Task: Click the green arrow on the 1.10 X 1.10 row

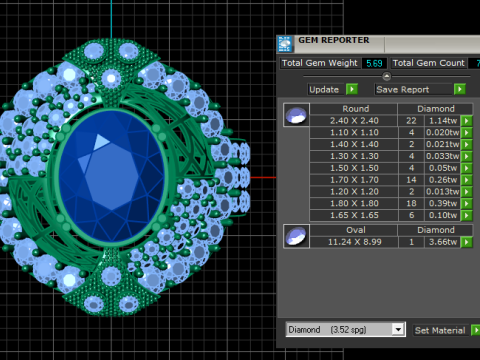Action: point(467,133)
